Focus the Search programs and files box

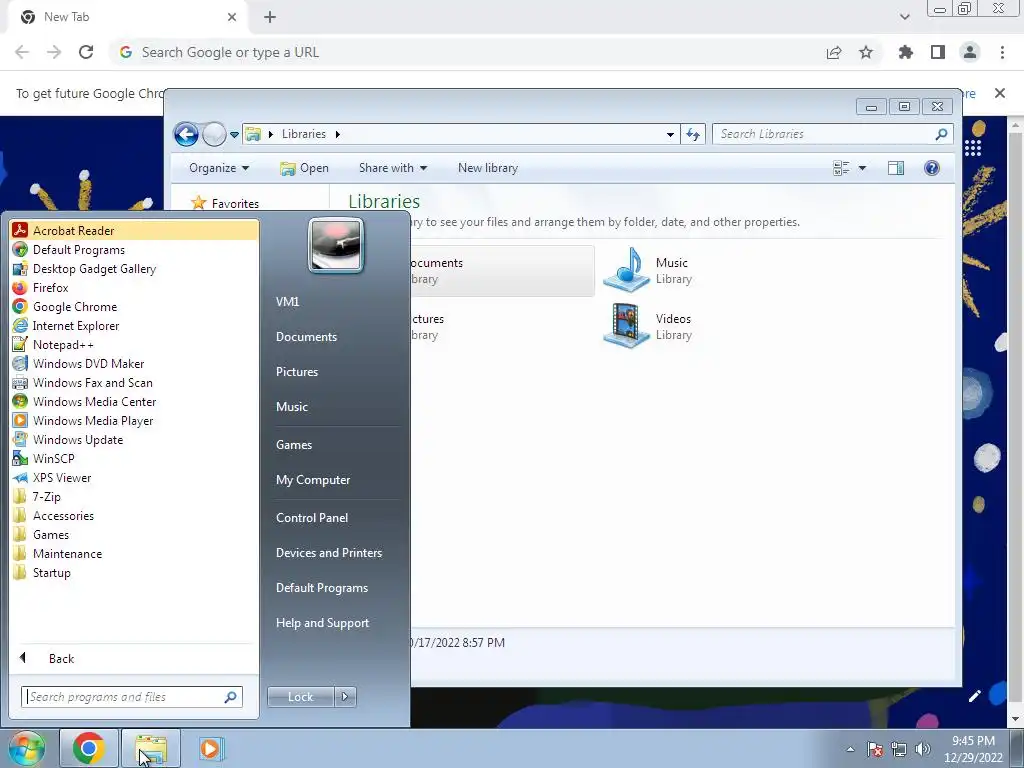131,697
